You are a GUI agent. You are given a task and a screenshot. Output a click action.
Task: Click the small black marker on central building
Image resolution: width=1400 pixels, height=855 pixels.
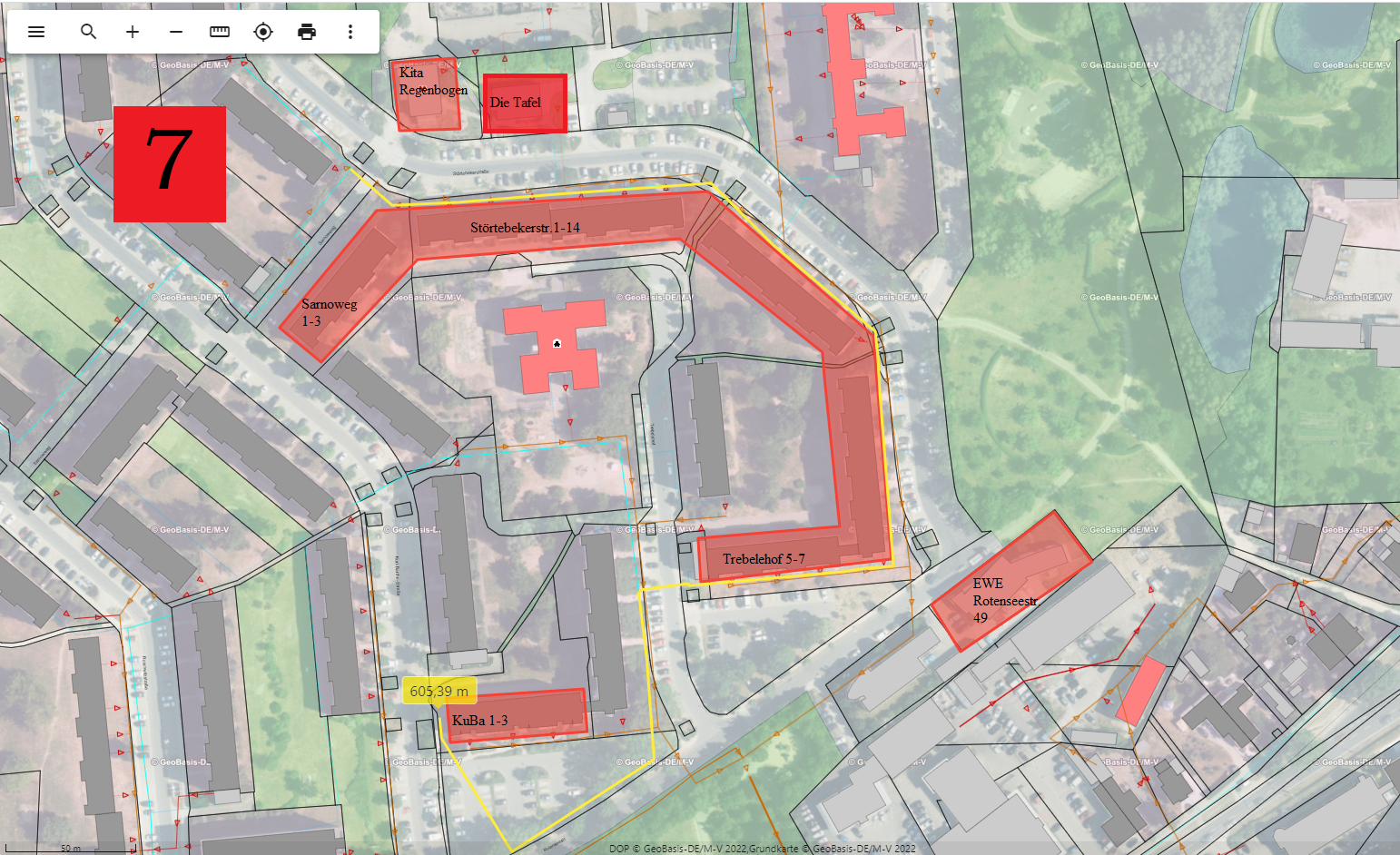coord(557,344)
